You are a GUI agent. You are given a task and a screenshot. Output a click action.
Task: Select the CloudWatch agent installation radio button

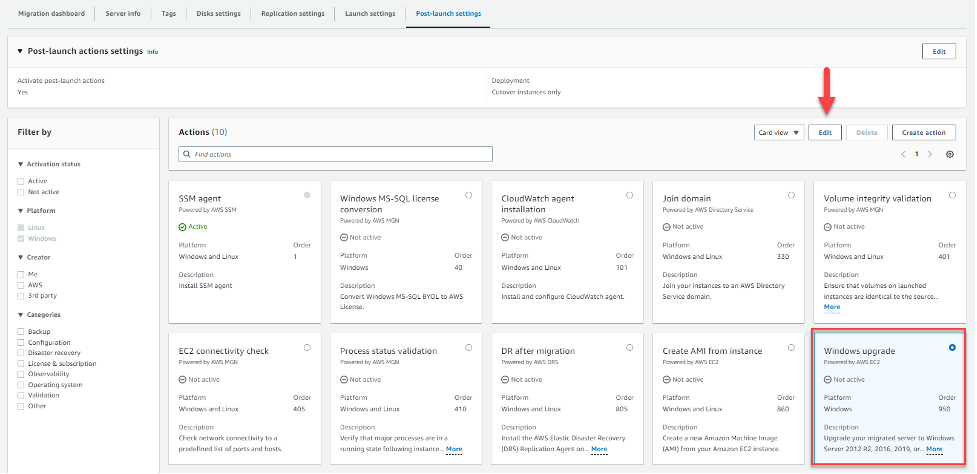(x=629, y=195)
